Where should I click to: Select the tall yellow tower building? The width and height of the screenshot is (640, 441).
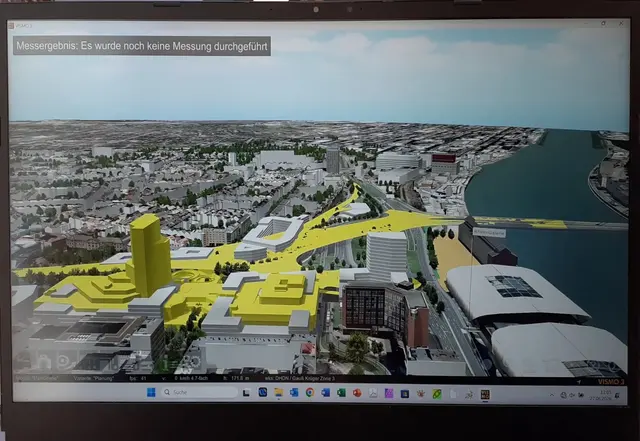pos(149,254)
